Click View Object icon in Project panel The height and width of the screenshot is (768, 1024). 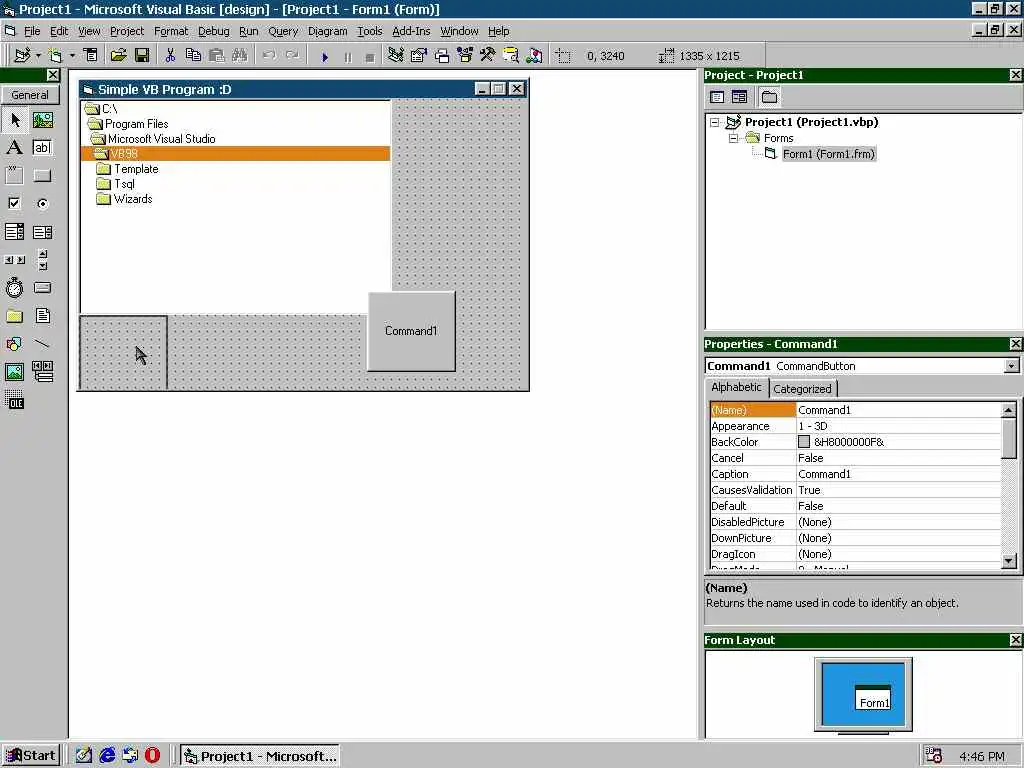point(739,97)
